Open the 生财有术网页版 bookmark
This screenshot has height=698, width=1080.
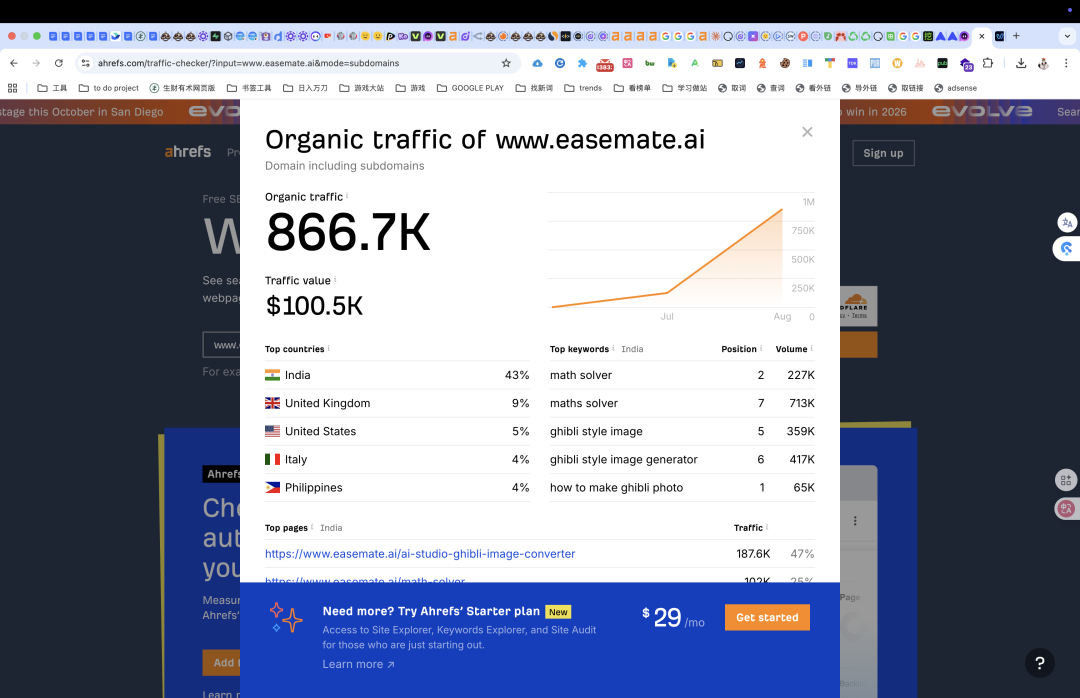[x=183, y=88]
